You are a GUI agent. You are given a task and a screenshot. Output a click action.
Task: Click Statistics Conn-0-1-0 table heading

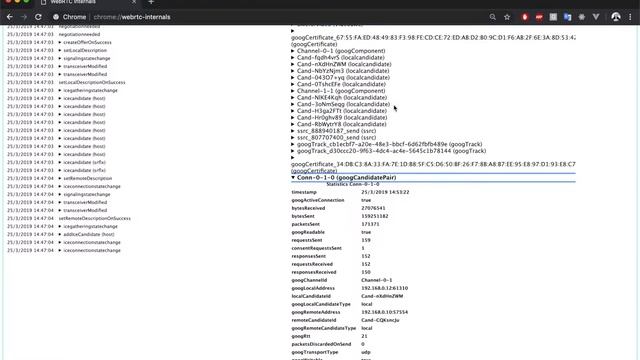[x=353, y=184]
